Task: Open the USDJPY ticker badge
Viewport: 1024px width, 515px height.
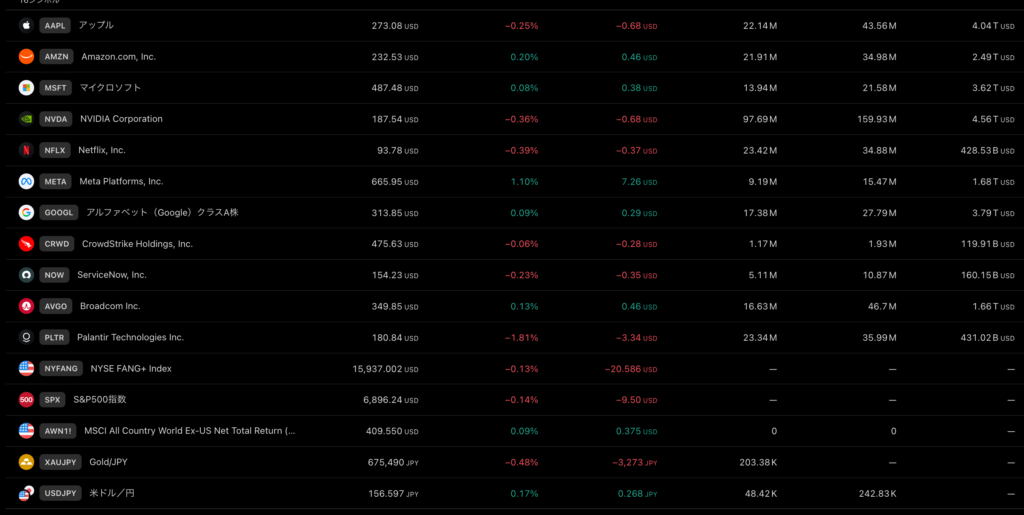Action: tap(61, 494)
